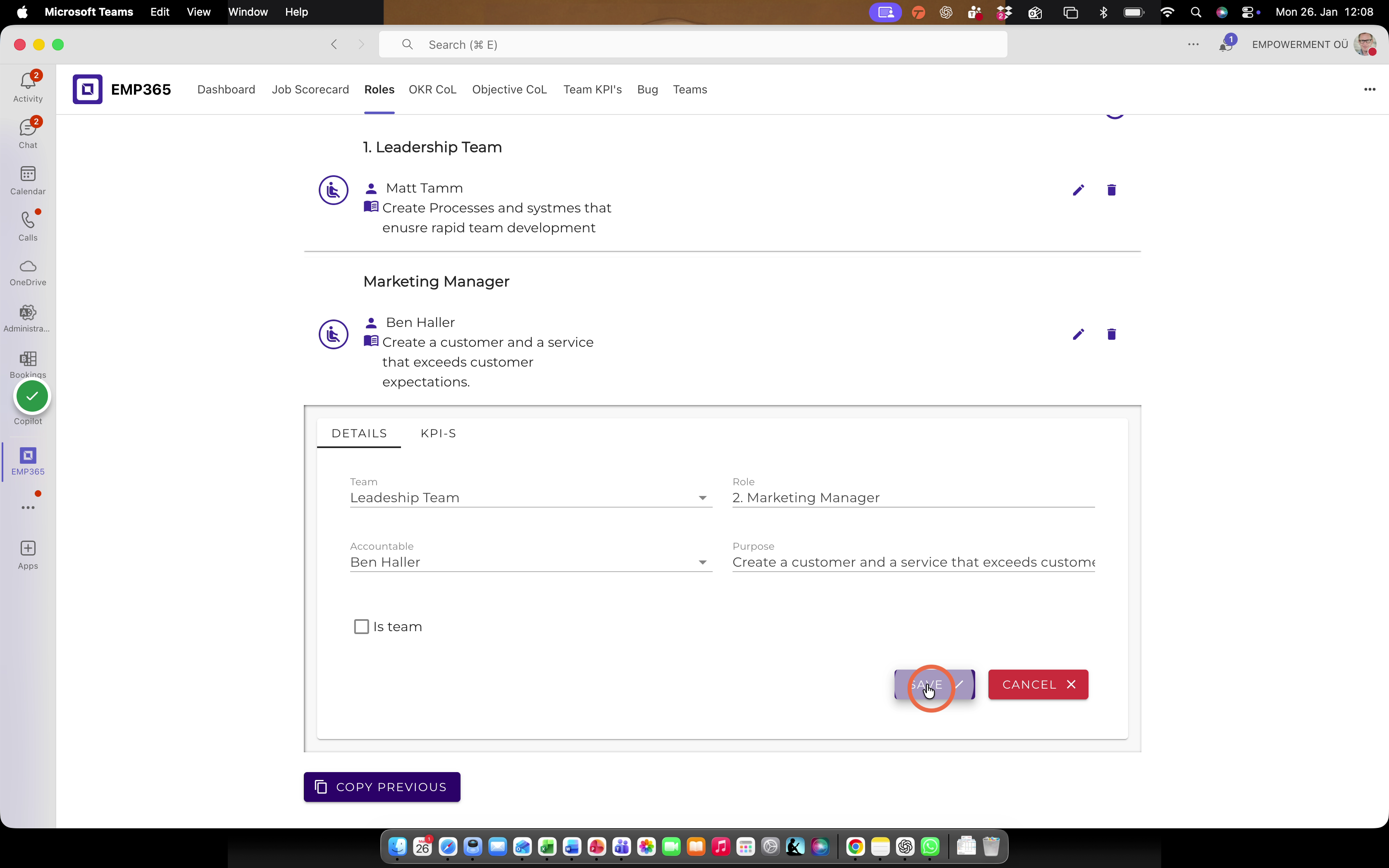Open Calls in the Teams sidebar
This screenshot has height=868, width=1389.
[28, 226]
